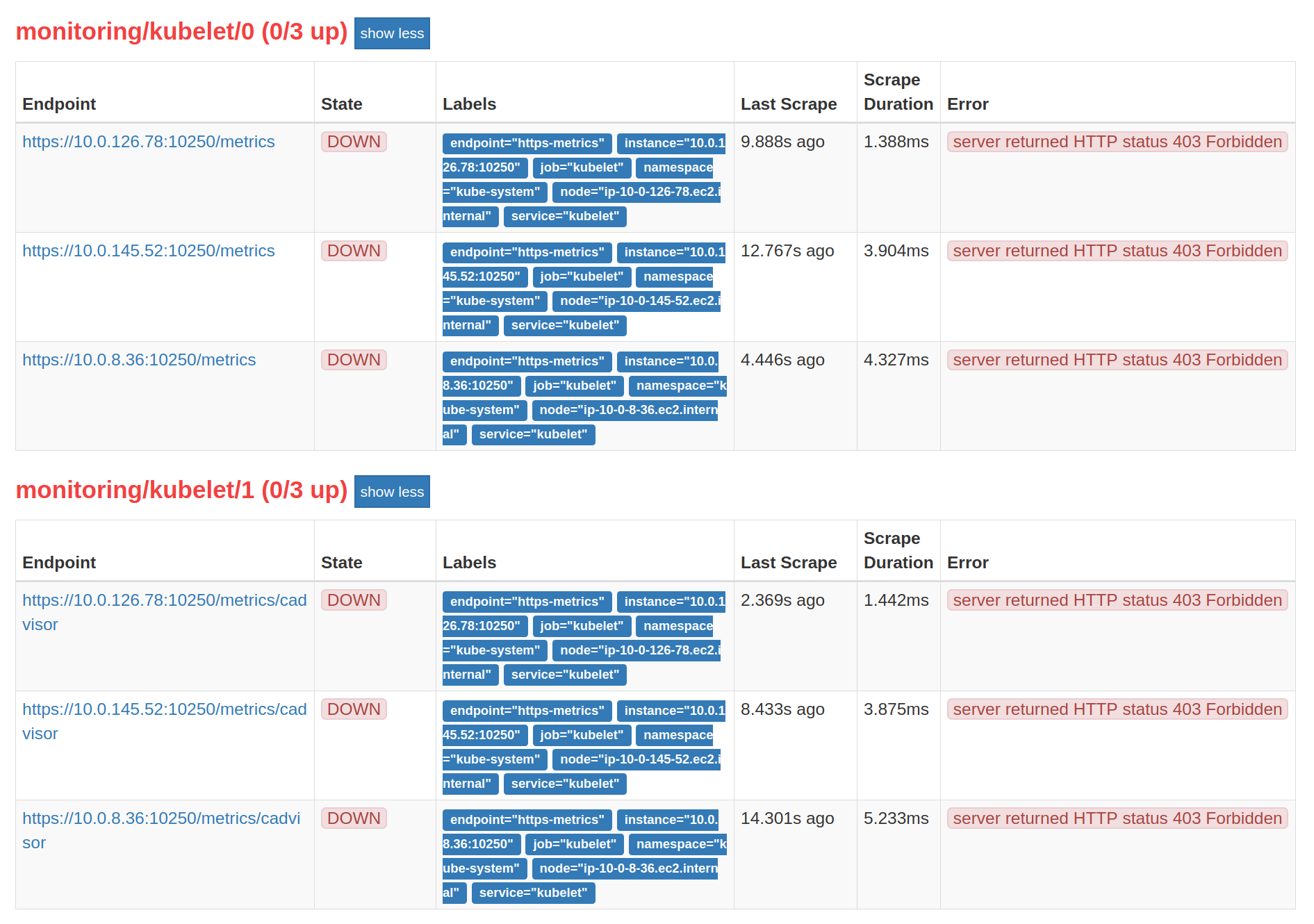Select the DOWN badge for the cadvisor 10.0.8.36 row

click(x=353, y=818)
